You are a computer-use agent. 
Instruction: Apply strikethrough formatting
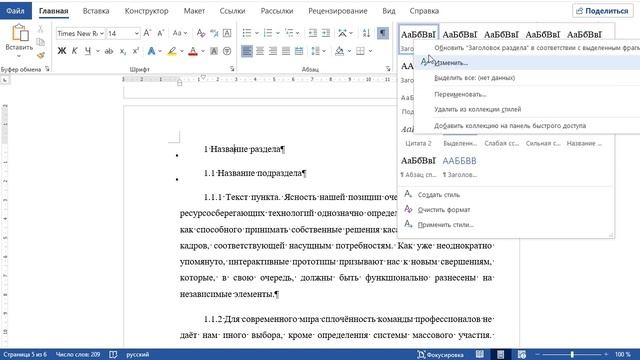click(109, 51)
